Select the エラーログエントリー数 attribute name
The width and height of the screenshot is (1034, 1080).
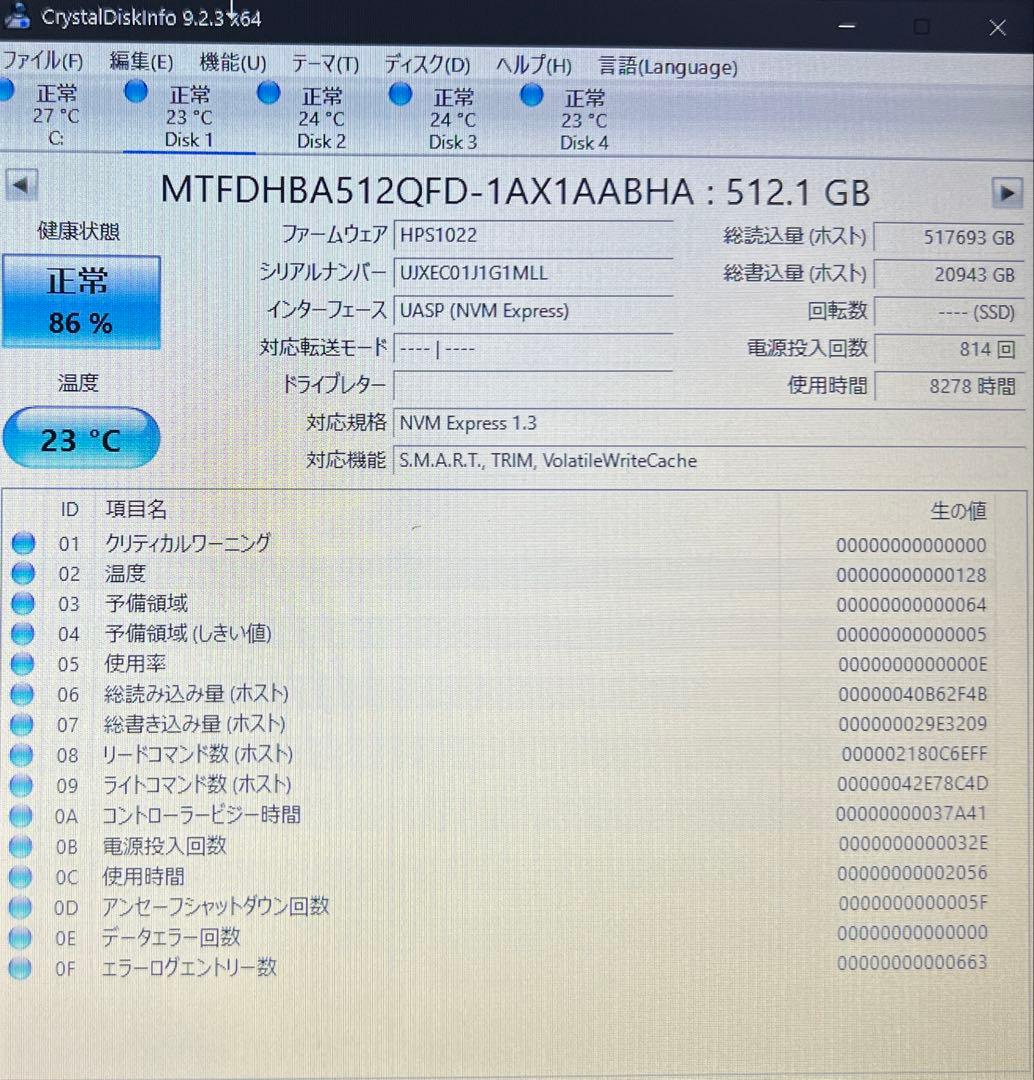(x=189, y=967)
